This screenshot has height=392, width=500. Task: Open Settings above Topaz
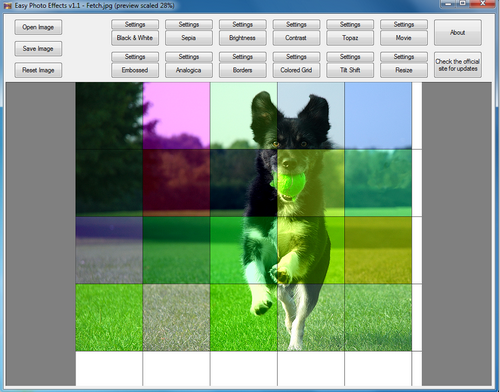[x=350, y=24]
